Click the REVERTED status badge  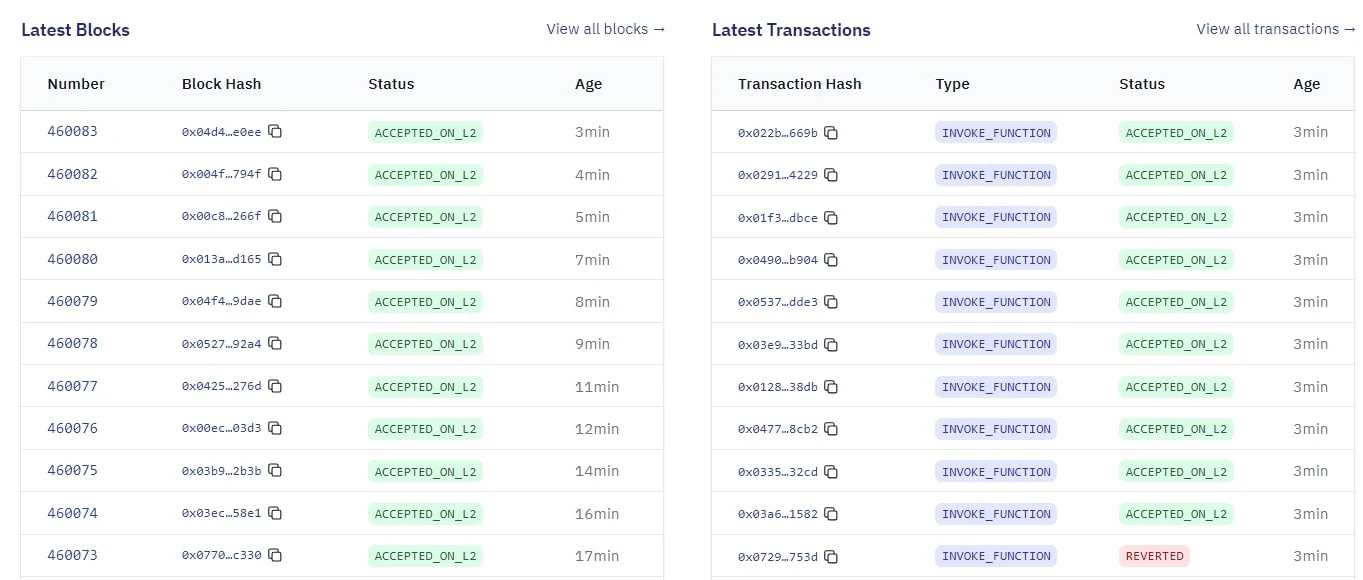point(1154,556)
